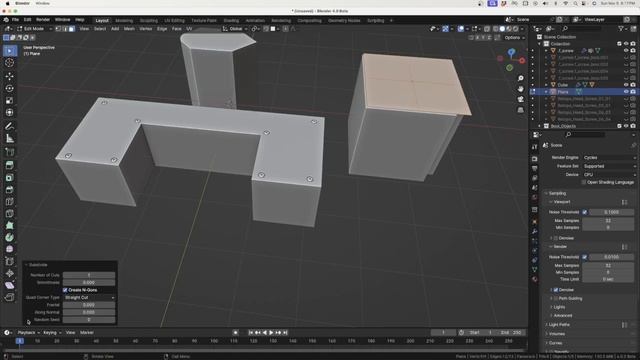
Task: Click the pan view hand icon
Action: tap(520, 89)
